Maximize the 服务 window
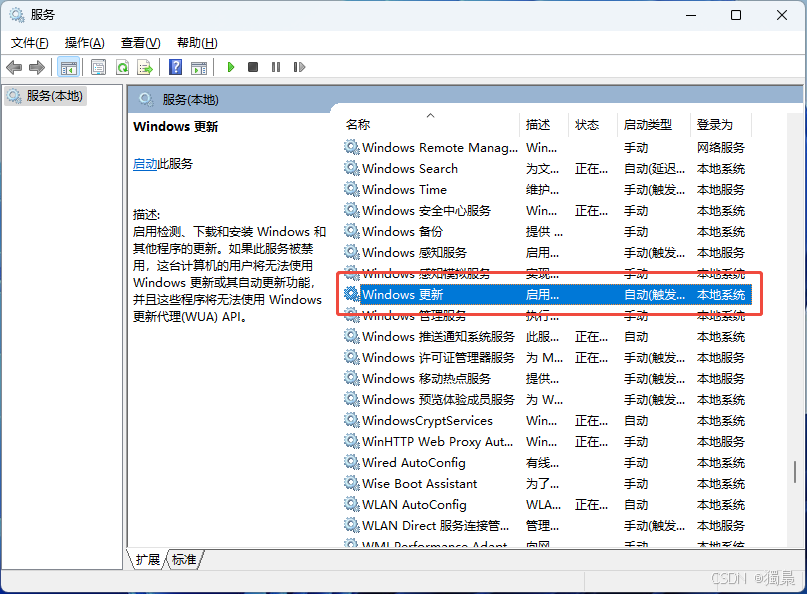This screenshot has height=594, width=807. tap(736, 15)
